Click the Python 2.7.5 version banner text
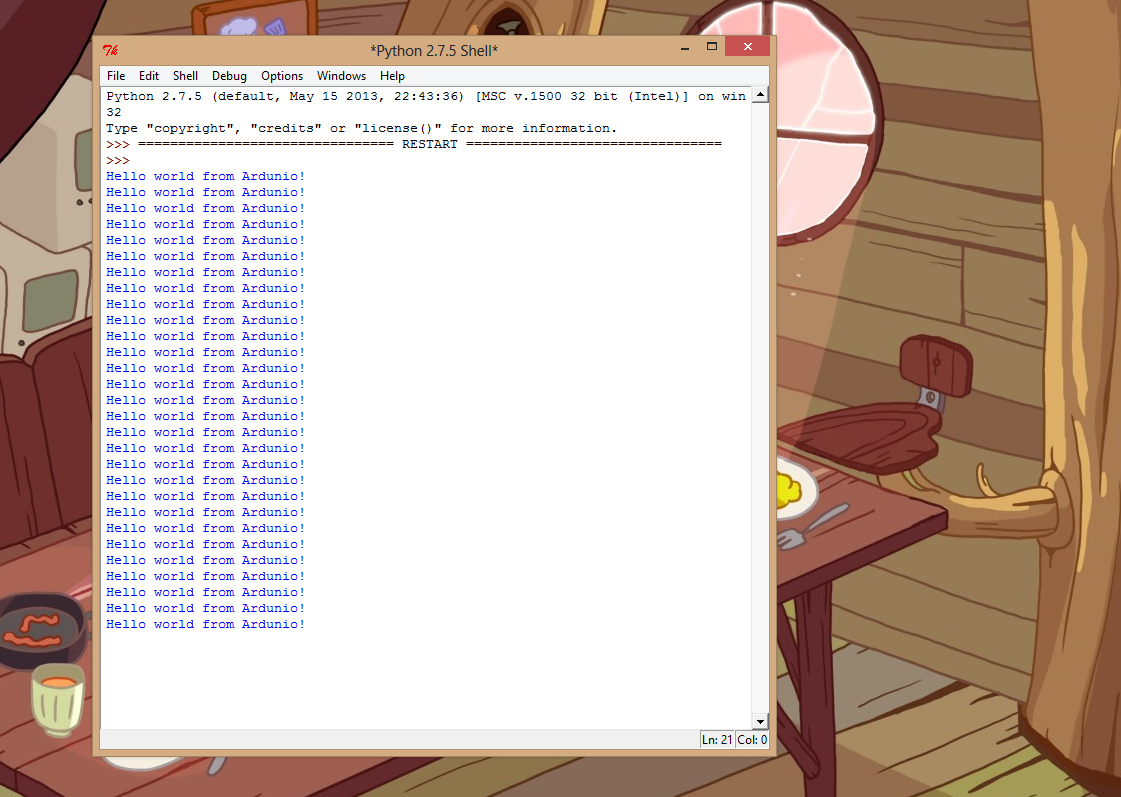Viewport: 1121px width, 797px height. [400, 96]
